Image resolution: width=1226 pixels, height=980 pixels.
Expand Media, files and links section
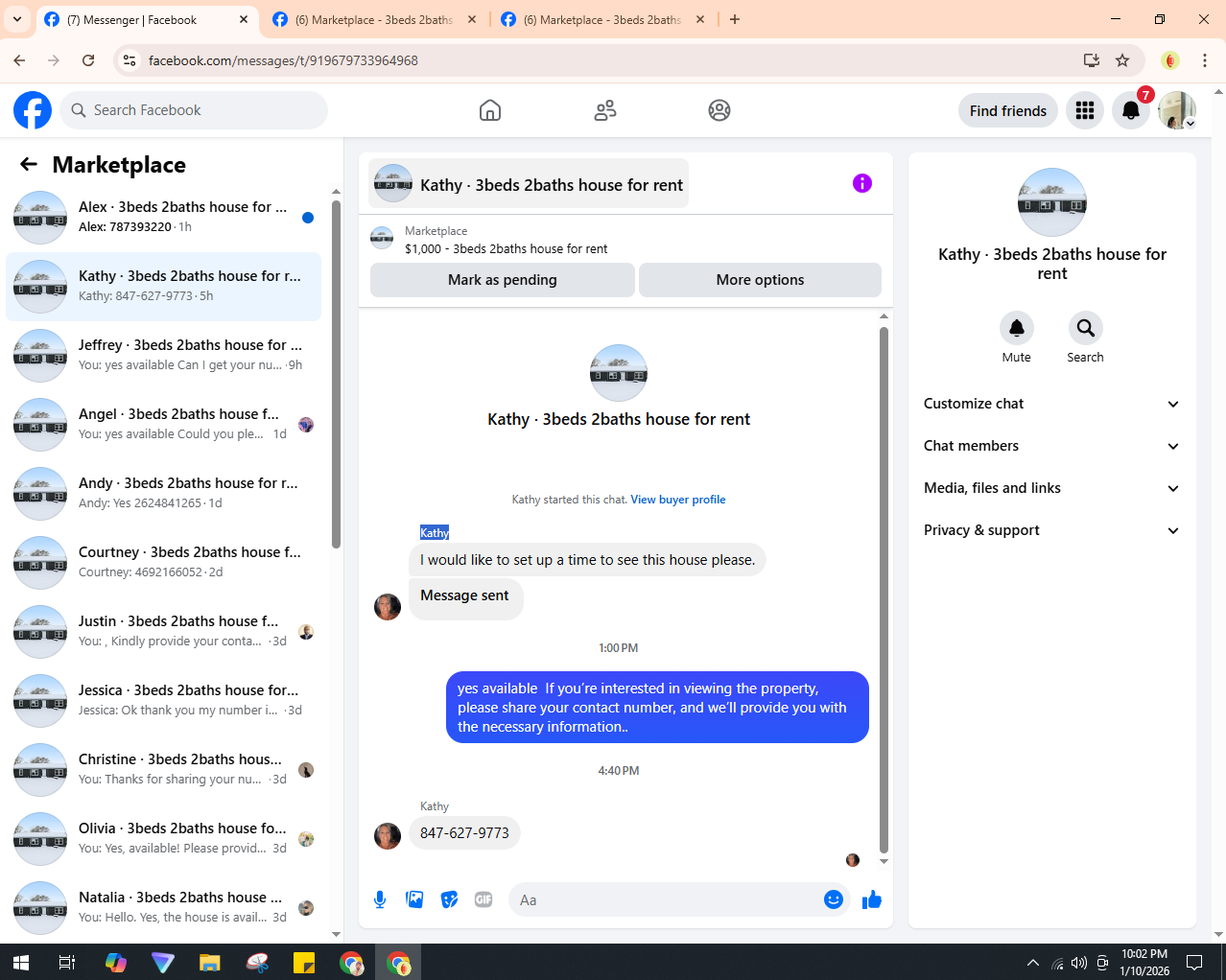[1051, 488]
